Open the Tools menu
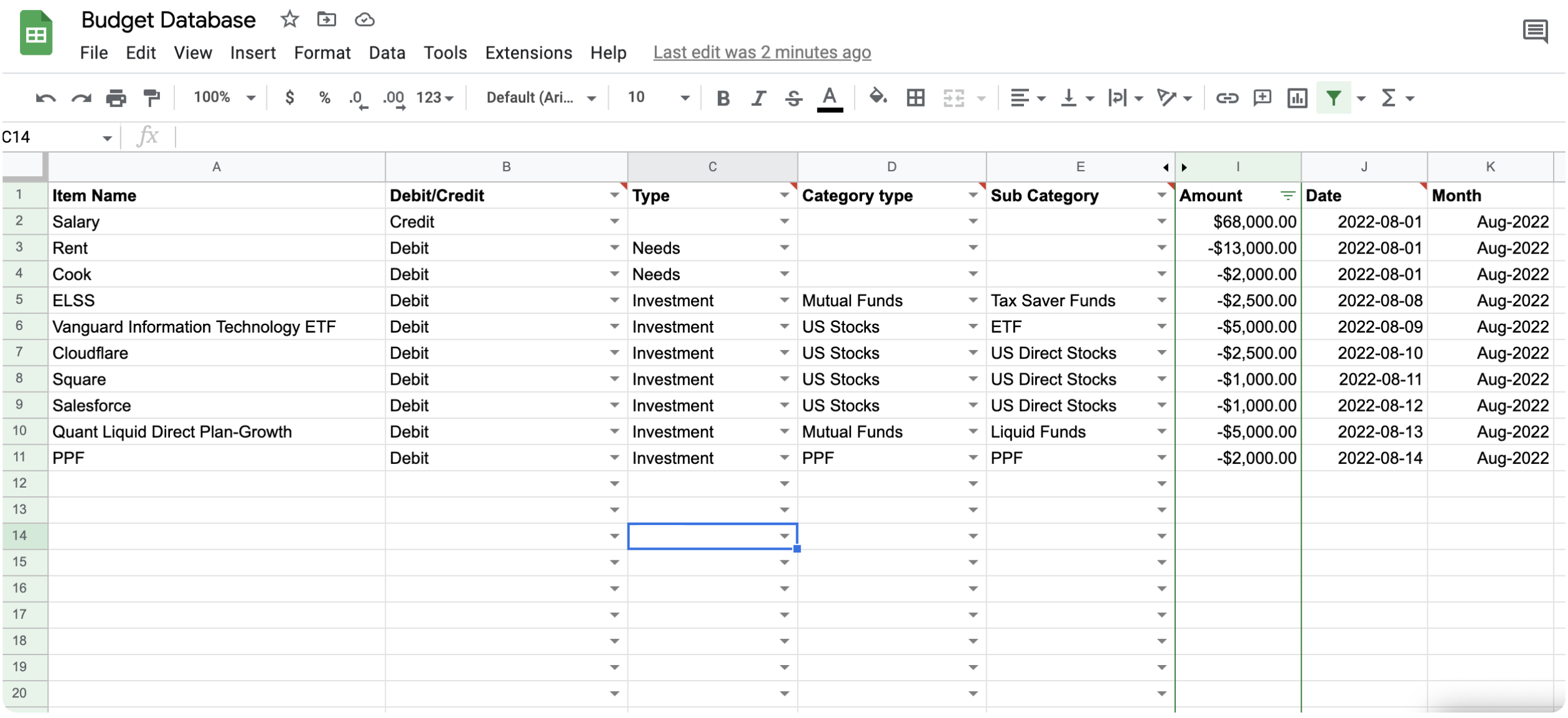Screen dimensions: 1568x718 click(445, 53)
